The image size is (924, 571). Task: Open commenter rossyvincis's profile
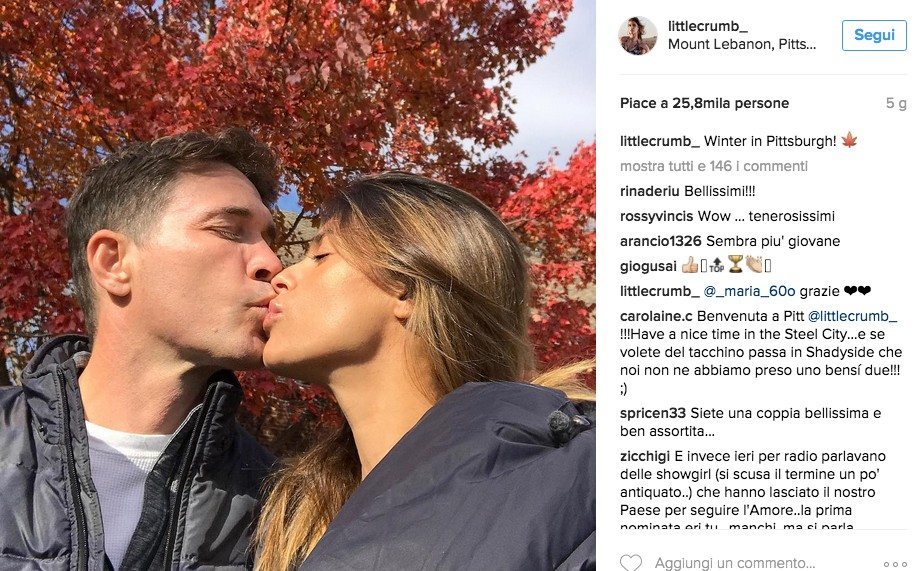656,216
